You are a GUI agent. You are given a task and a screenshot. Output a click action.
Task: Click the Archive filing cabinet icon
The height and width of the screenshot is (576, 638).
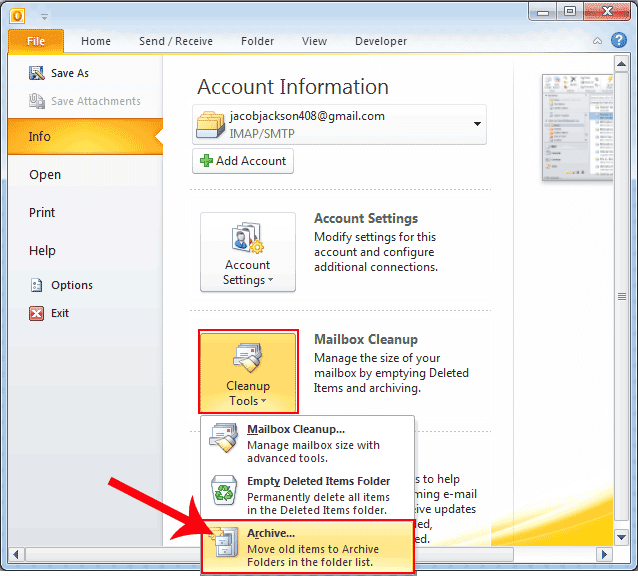[224, 542]
